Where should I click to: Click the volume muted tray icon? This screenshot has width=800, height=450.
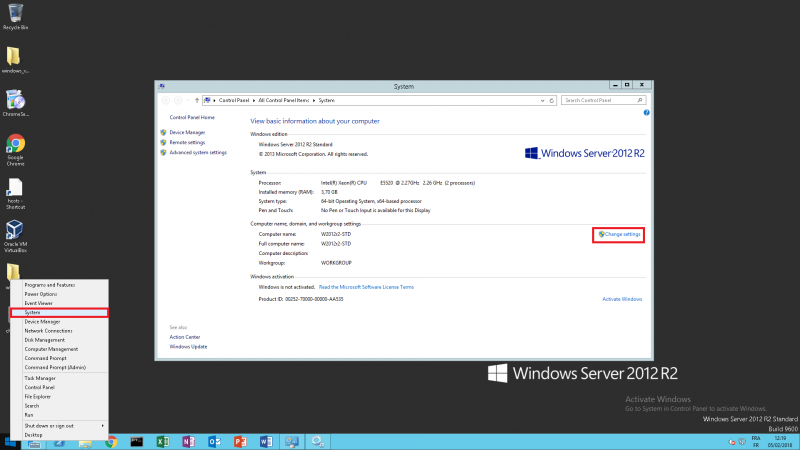[732, 442]
